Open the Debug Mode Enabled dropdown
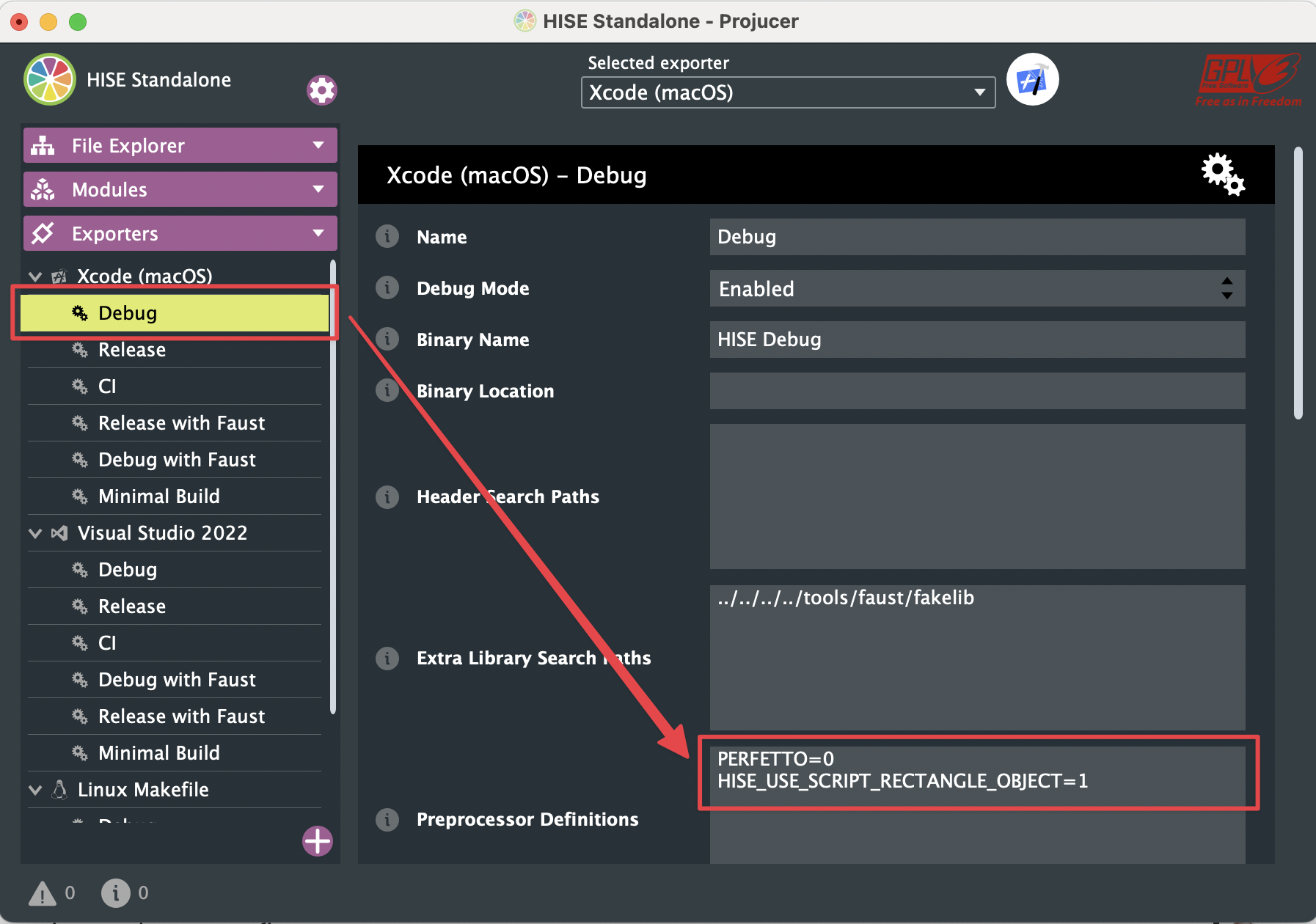1316x924 pixels. [977, 289]
